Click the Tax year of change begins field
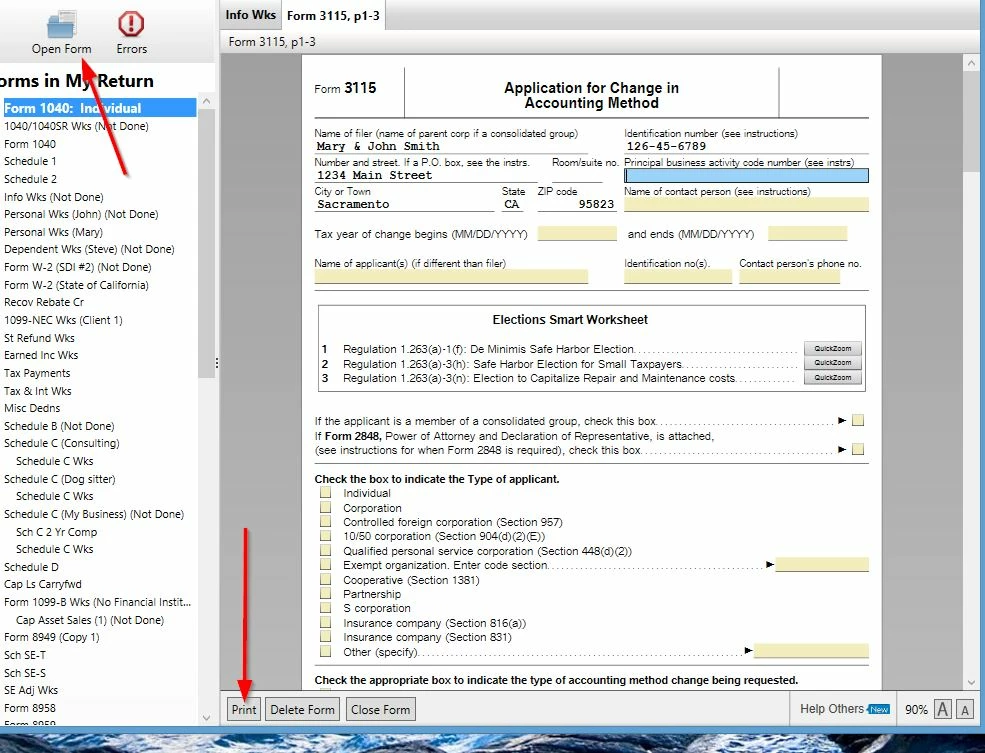The height and width of the screenshot is (753, 985). 577,233
